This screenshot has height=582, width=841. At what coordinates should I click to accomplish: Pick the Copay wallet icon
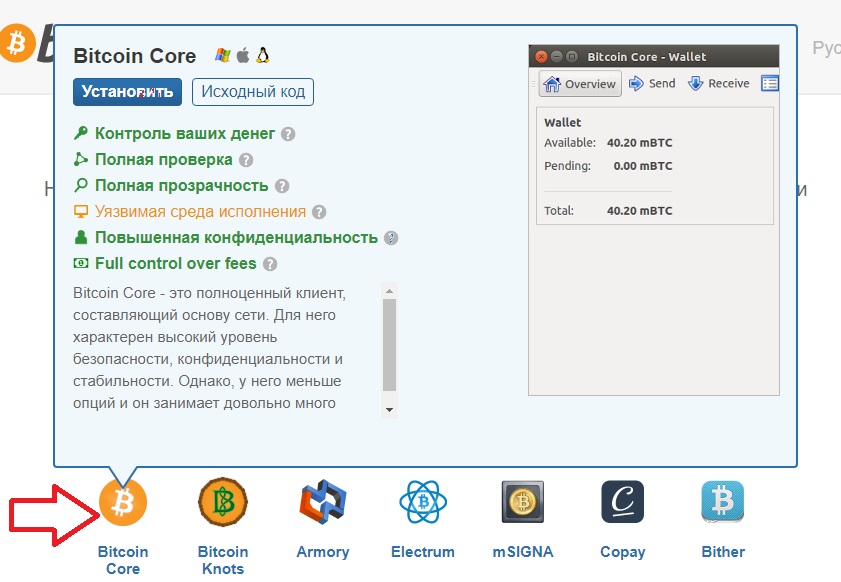pos(622,502)
